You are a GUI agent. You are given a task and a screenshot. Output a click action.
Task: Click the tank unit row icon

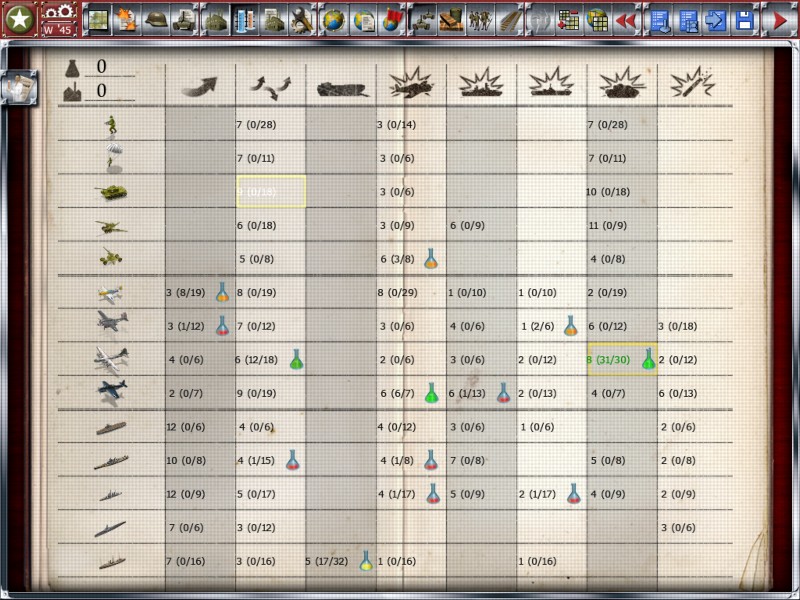111,192
